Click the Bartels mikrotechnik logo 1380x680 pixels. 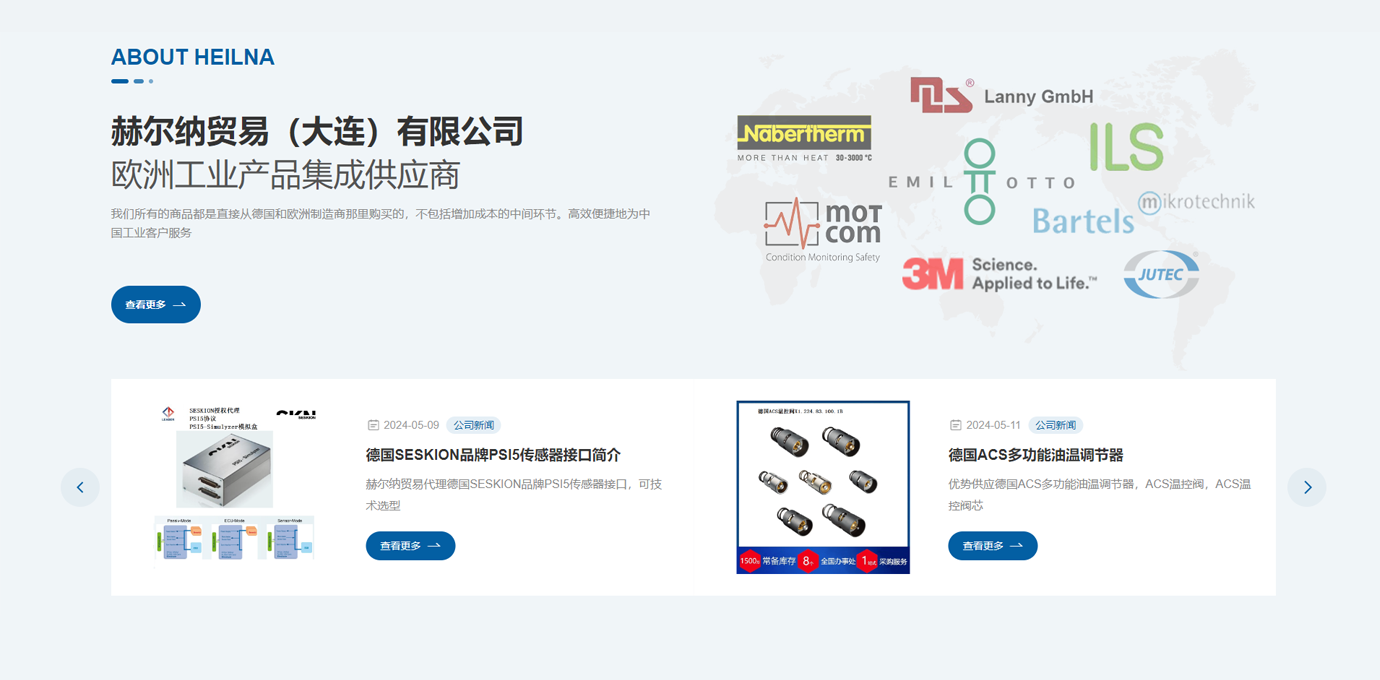tap(1142, 212)
